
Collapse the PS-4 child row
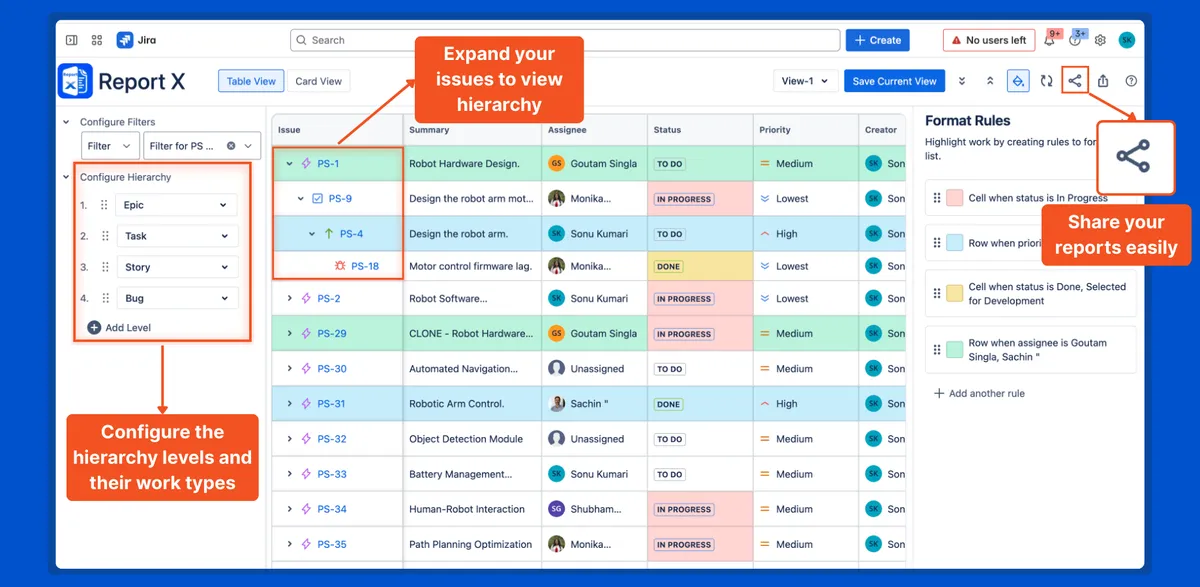click(311, 234)
